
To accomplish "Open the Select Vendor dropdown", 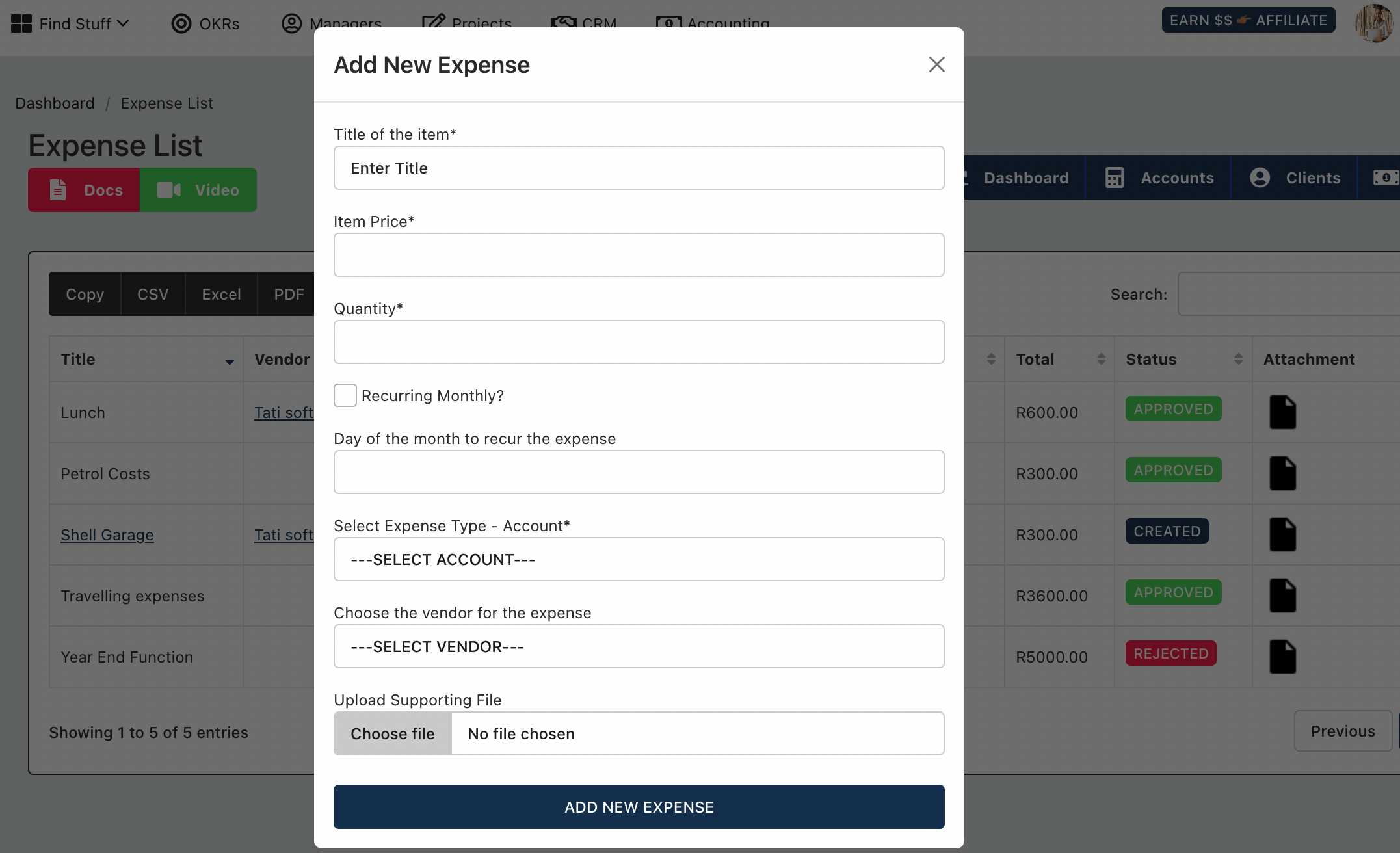I will click(x=639, y=646).
